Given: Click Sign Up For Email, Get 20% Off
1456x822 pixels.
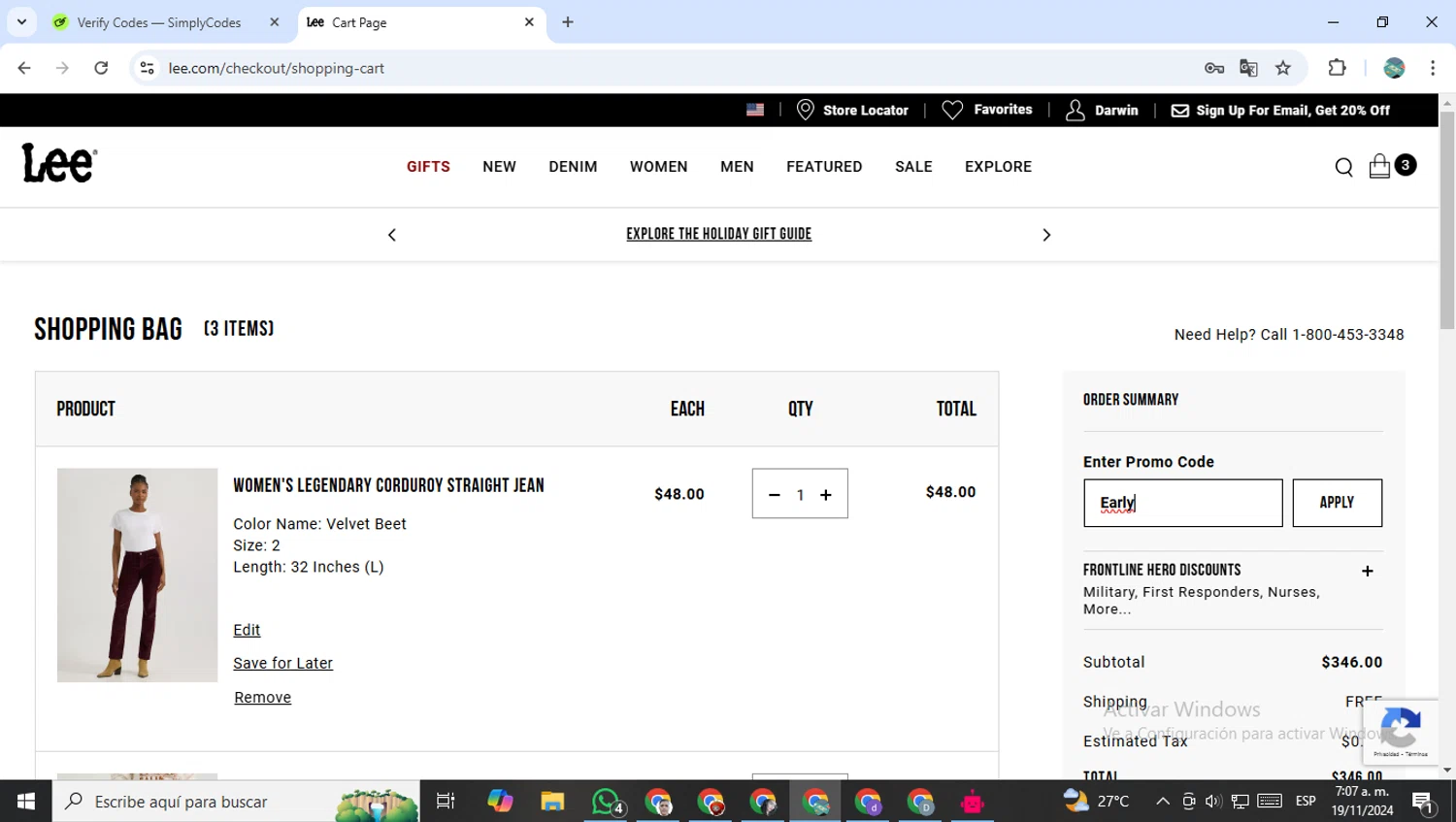Looking at the screenshot, I should tap(1293, 111).
